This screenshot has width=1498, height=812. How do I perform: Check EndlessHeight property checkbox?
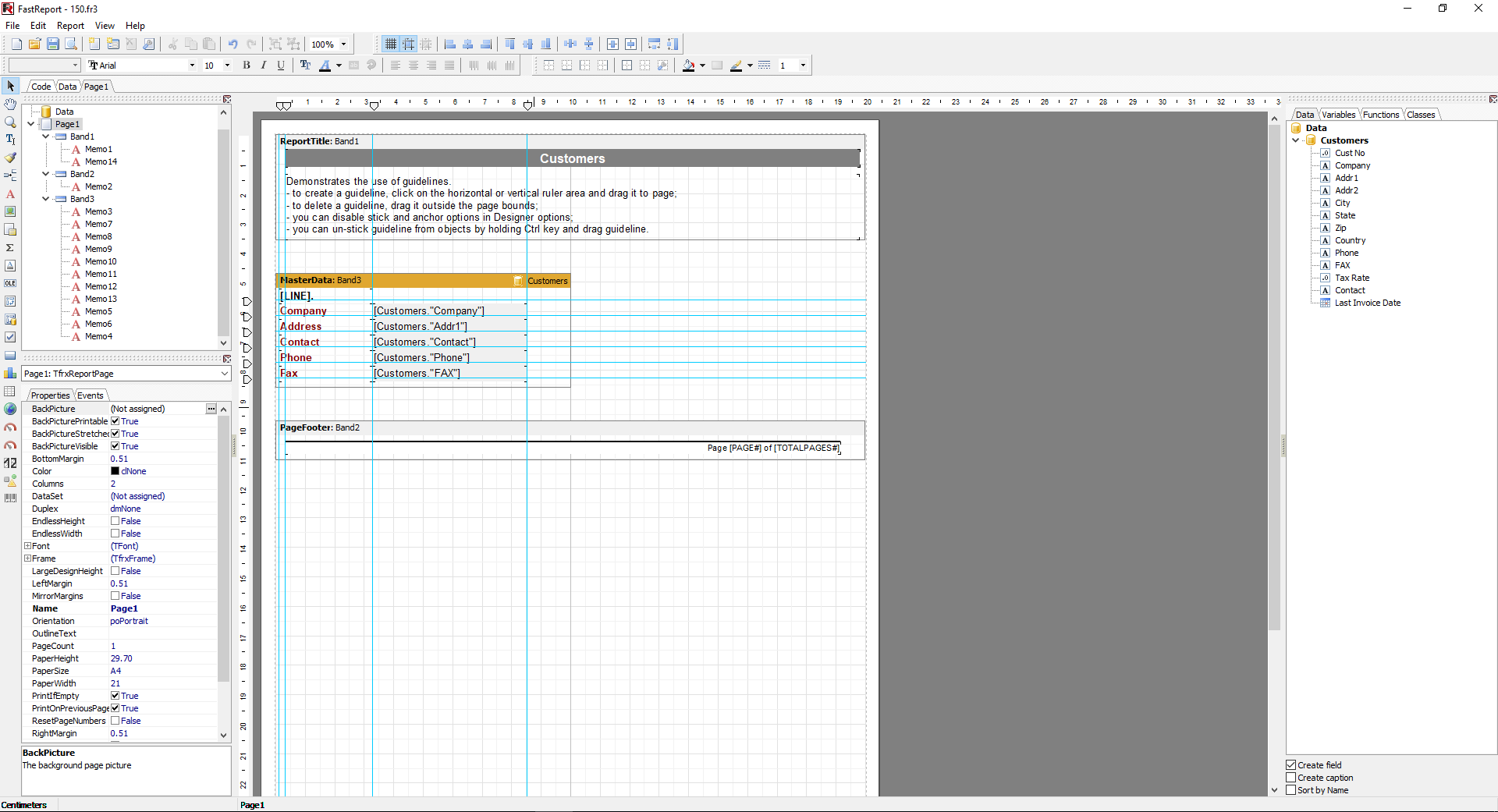click(115, 521)
